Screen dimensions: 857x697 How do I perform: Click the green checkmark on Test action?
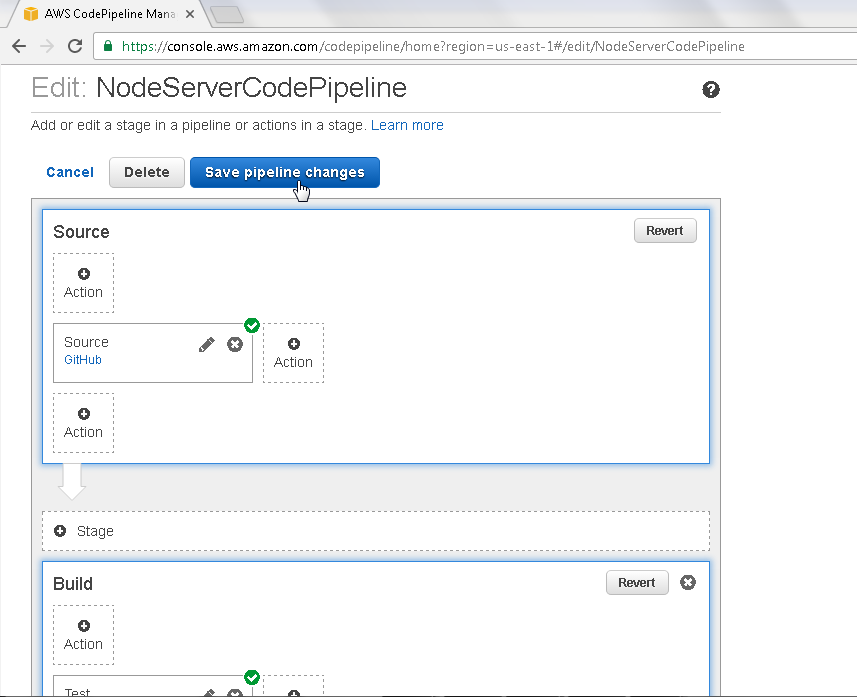point(252,677)
